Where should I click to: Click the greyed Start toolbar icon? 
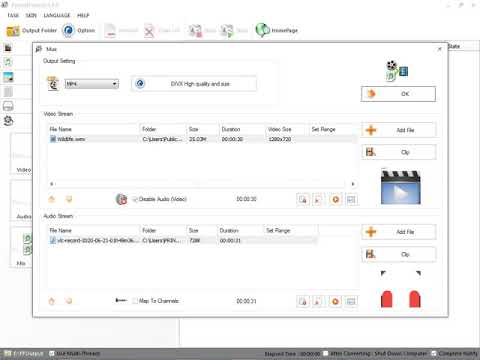(x=227, y=31)
